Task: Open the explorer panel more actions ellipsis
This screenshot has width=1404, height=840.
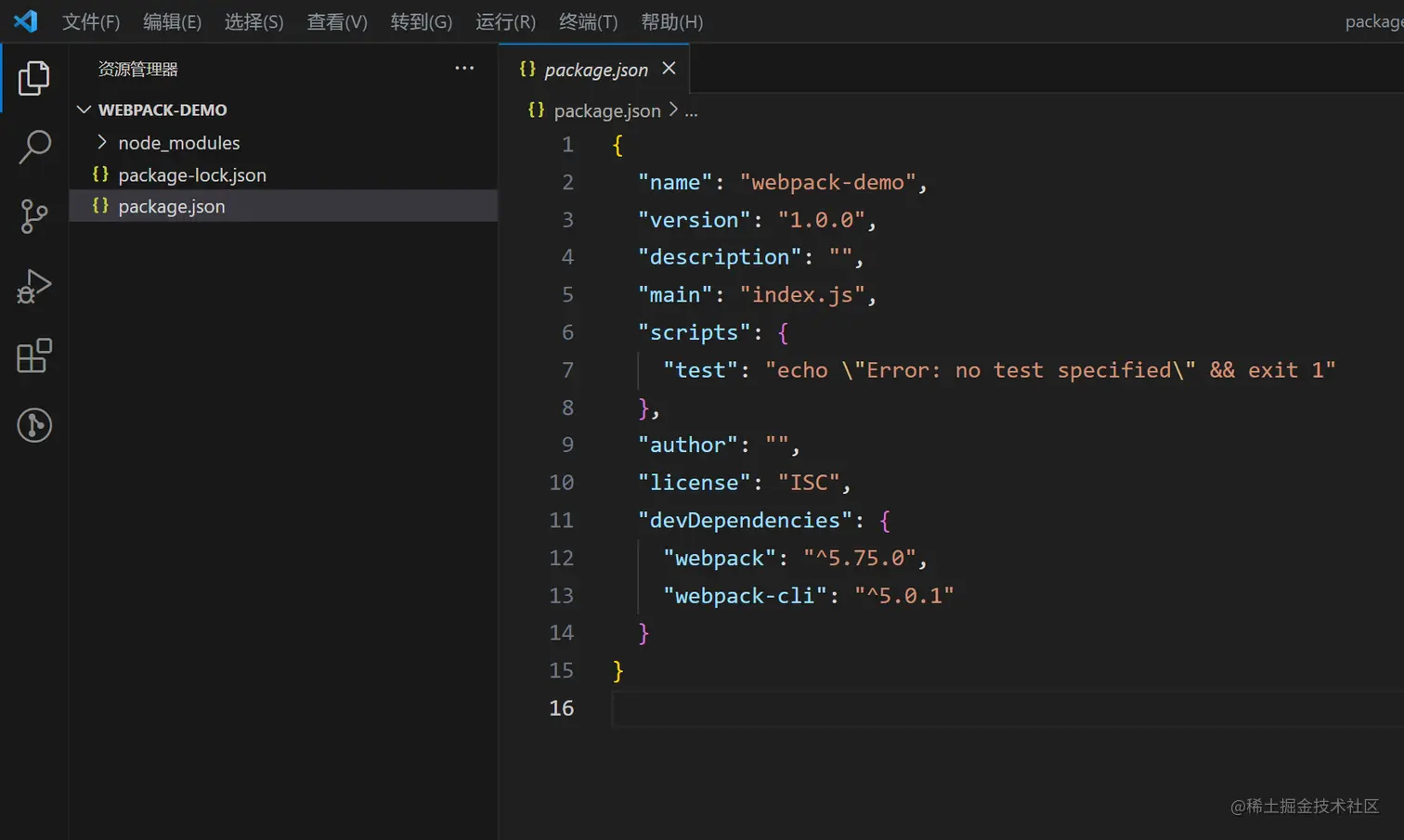Action: (464, 69)
